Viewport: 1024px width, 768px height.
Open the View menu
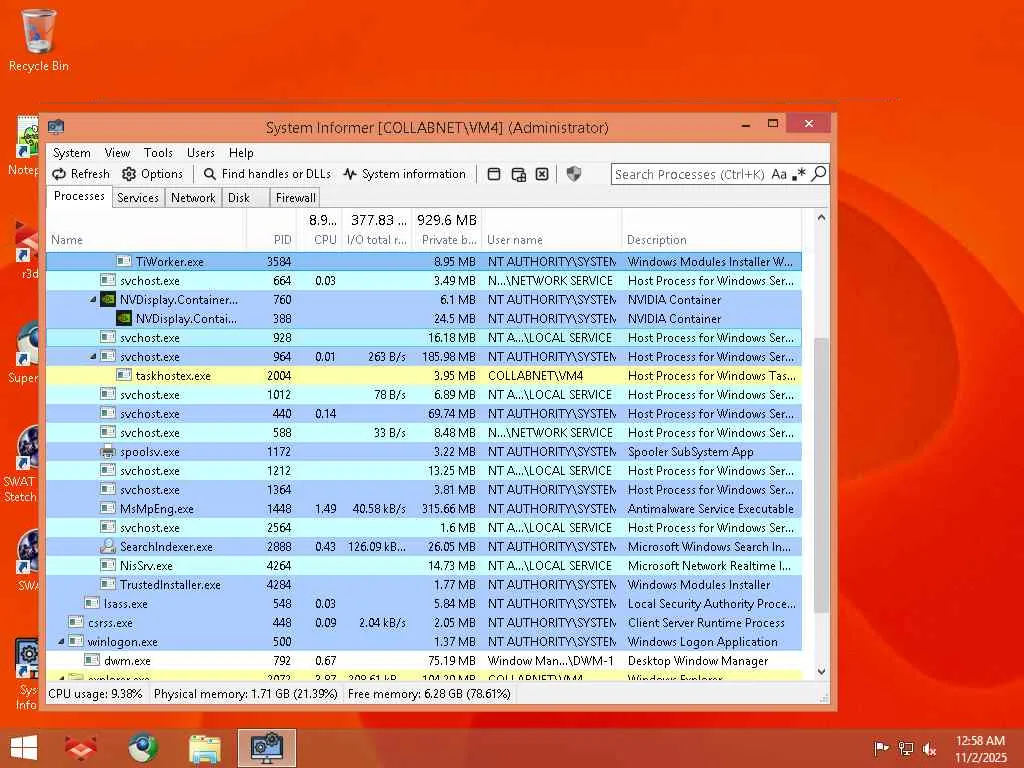click(x=118, y=153)
